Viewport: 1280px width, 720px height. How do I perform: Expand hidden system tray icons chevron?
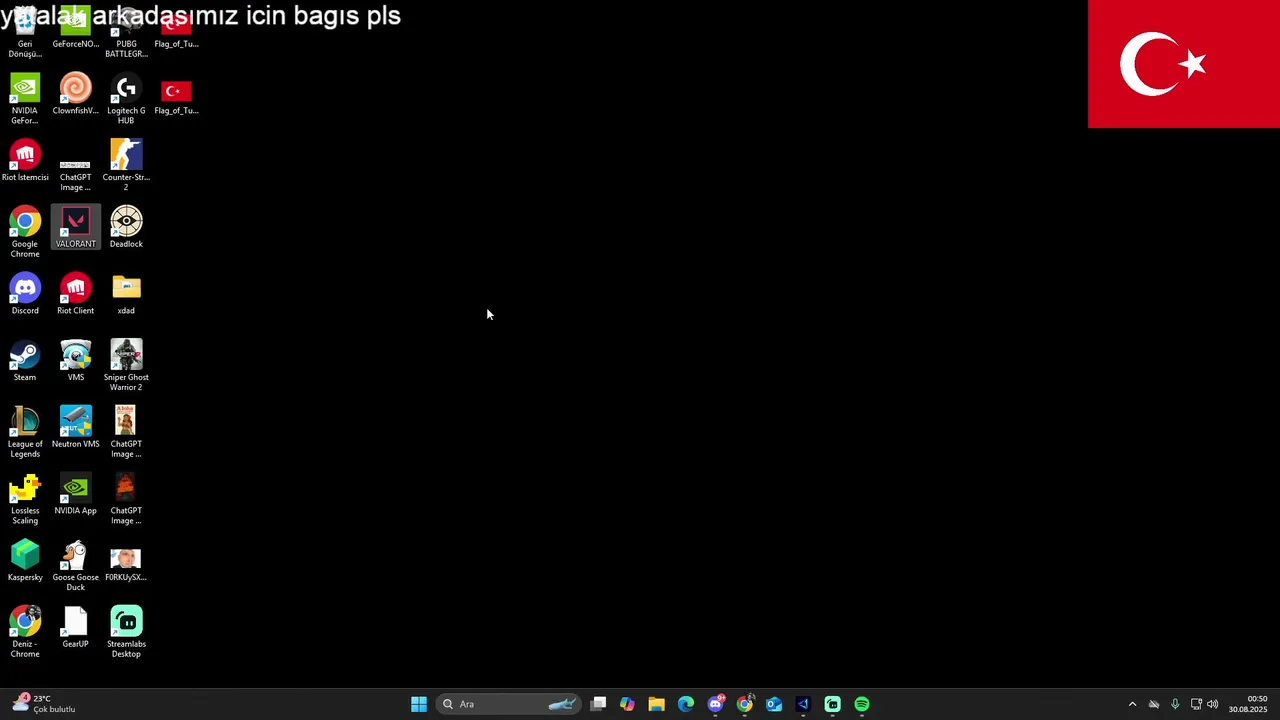pos(1132,704)
